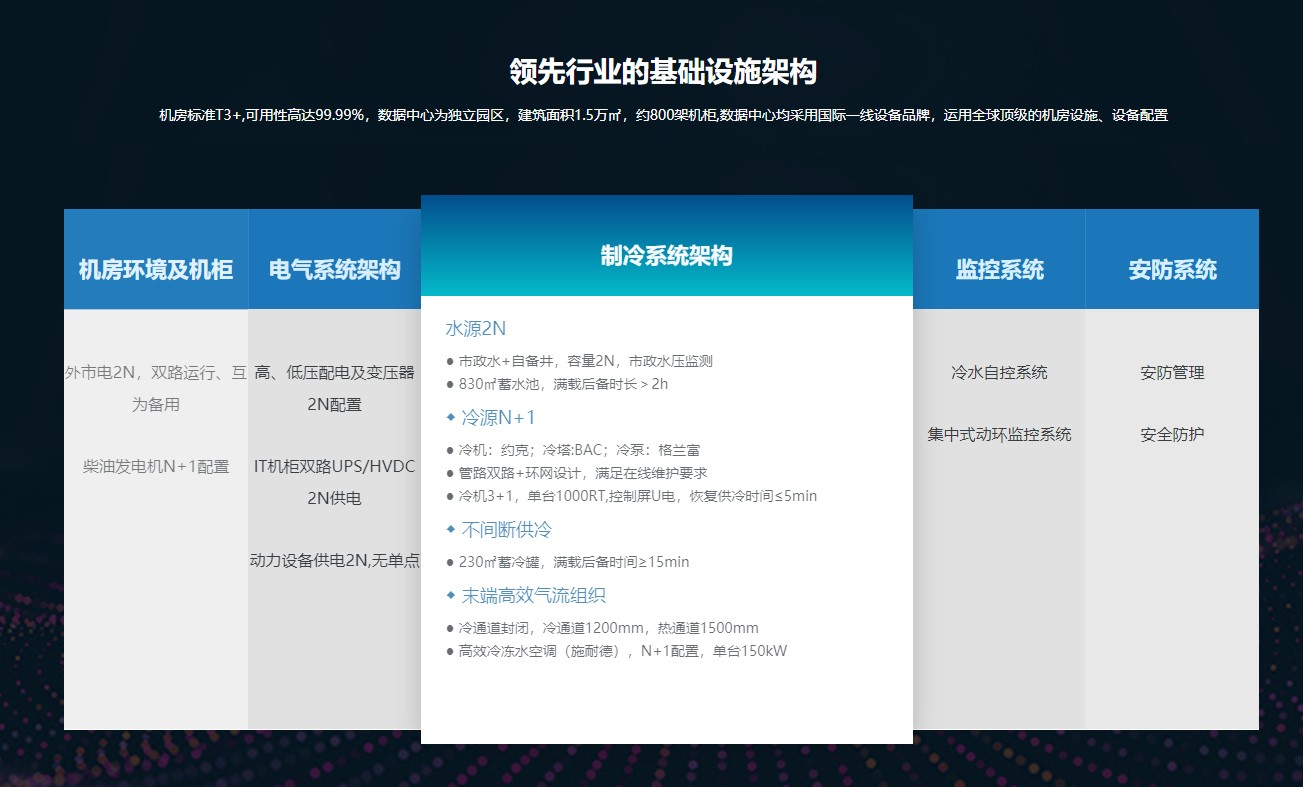Click the 领先行业的基础设施架构 heading
Image resolution: width=1303 pixels, height=787 pixels.
click(x=663, y=72)
